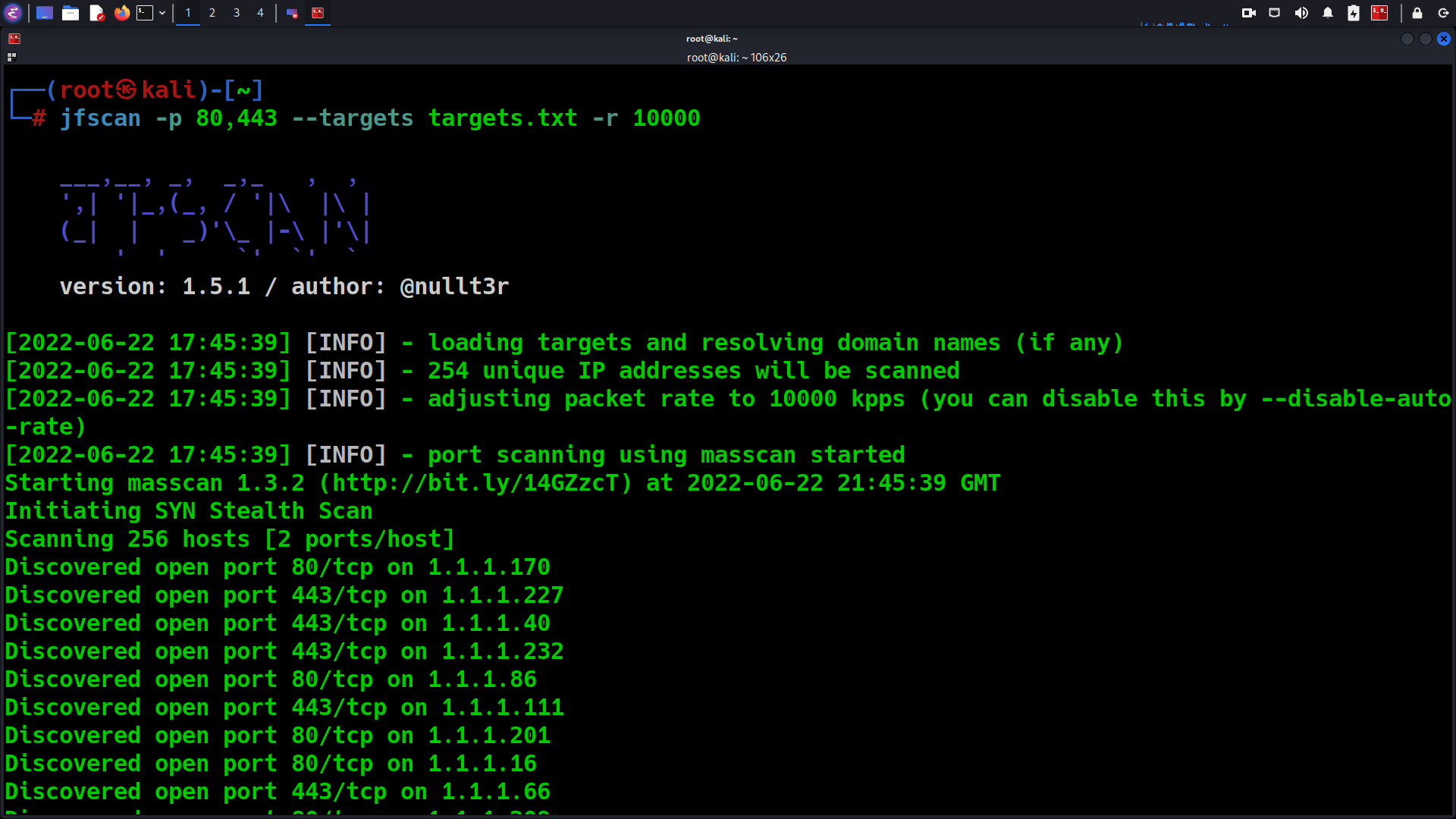
Task: Click the red Terminator tray icon
Action: tap(1379, 13)
